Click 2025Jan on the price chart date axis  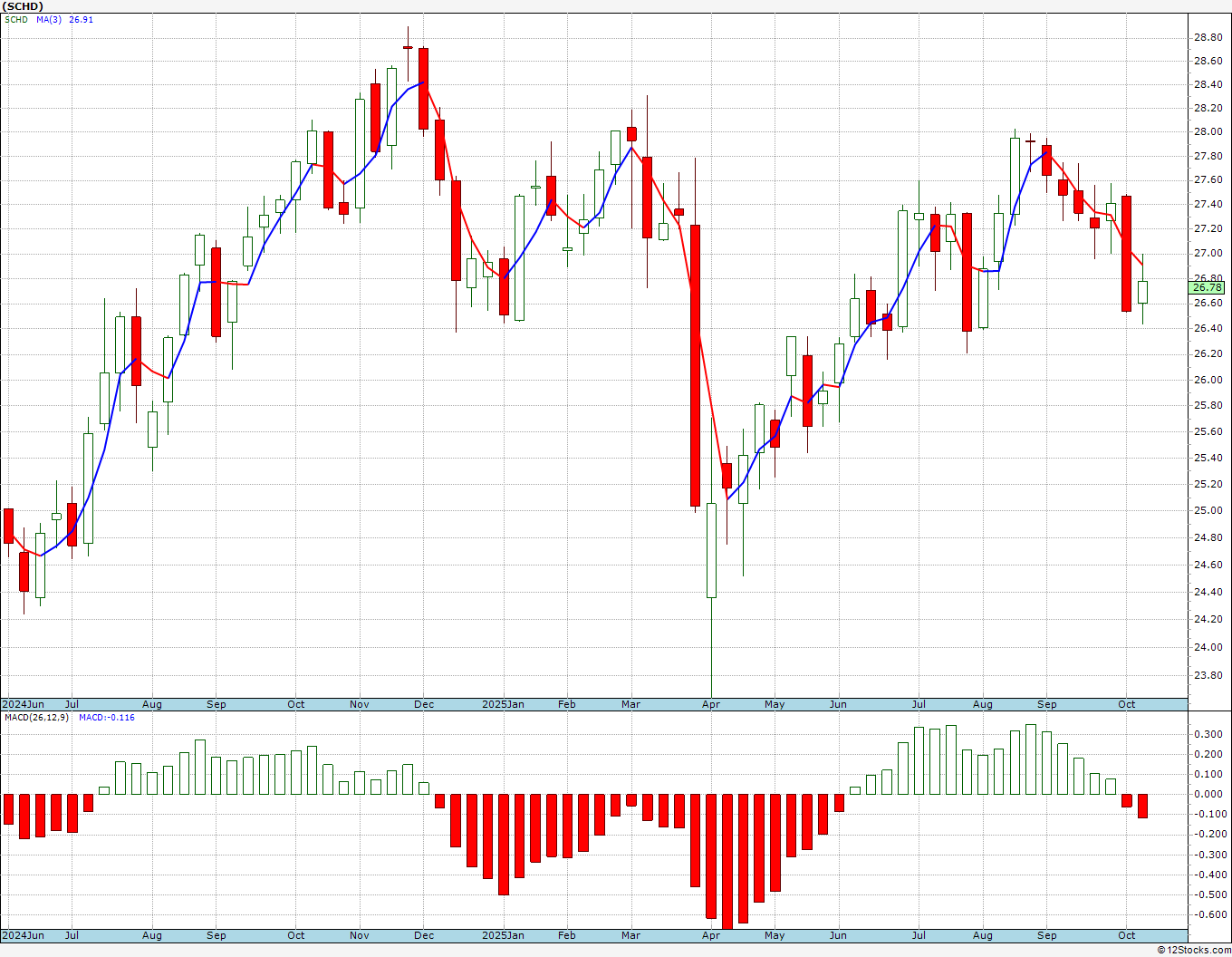coord(503,704)
